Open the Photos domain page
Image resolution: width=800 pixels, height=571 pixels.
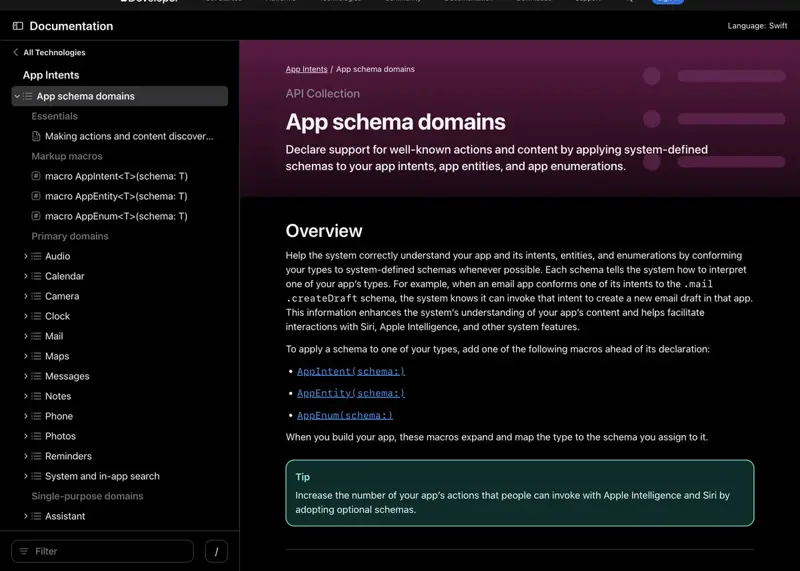[60, 436]
